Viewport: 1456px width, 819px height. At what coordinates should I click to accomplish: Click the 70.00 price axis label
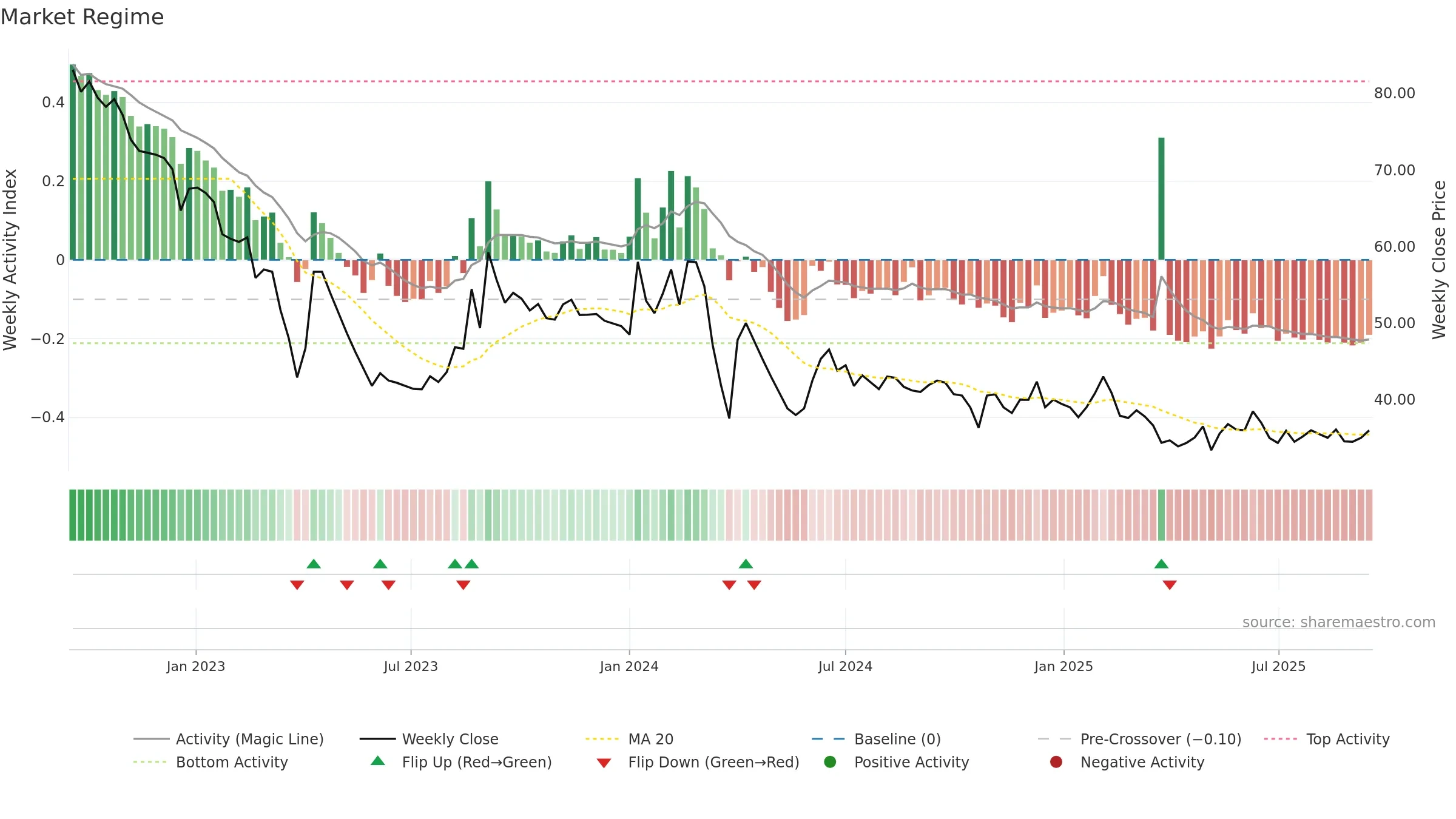click(x=1395, y=170)
